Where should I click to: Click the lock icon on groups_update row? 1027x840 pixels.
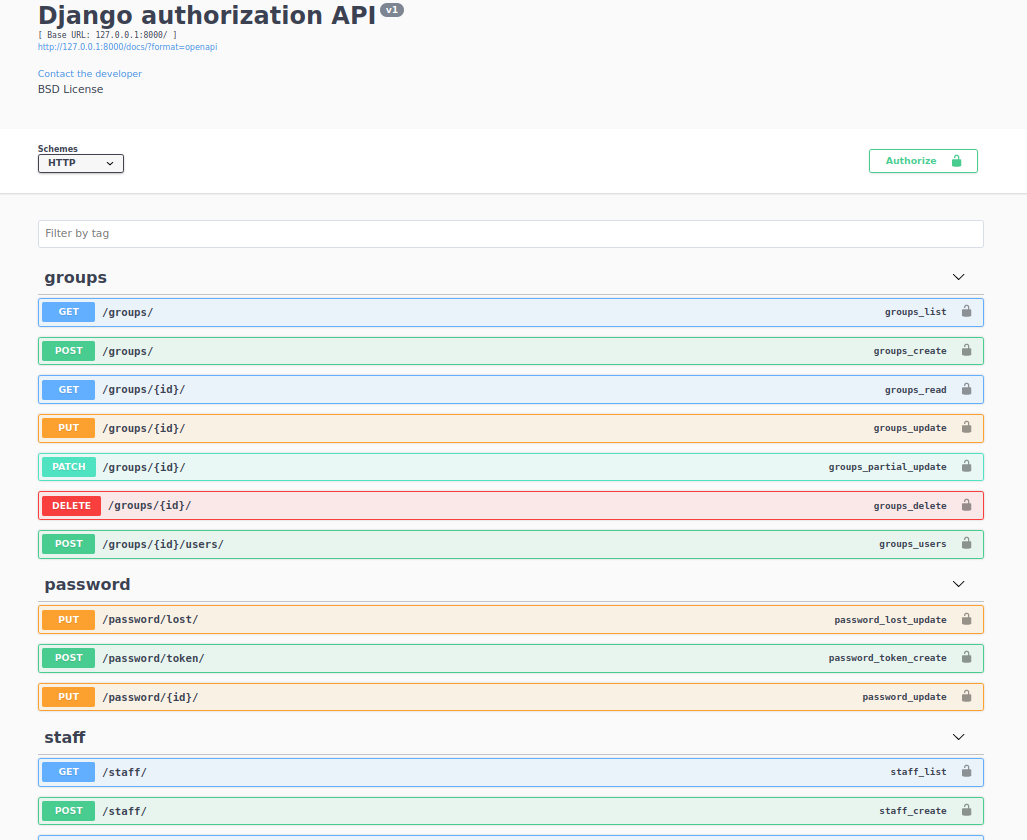tap(966, 427)
